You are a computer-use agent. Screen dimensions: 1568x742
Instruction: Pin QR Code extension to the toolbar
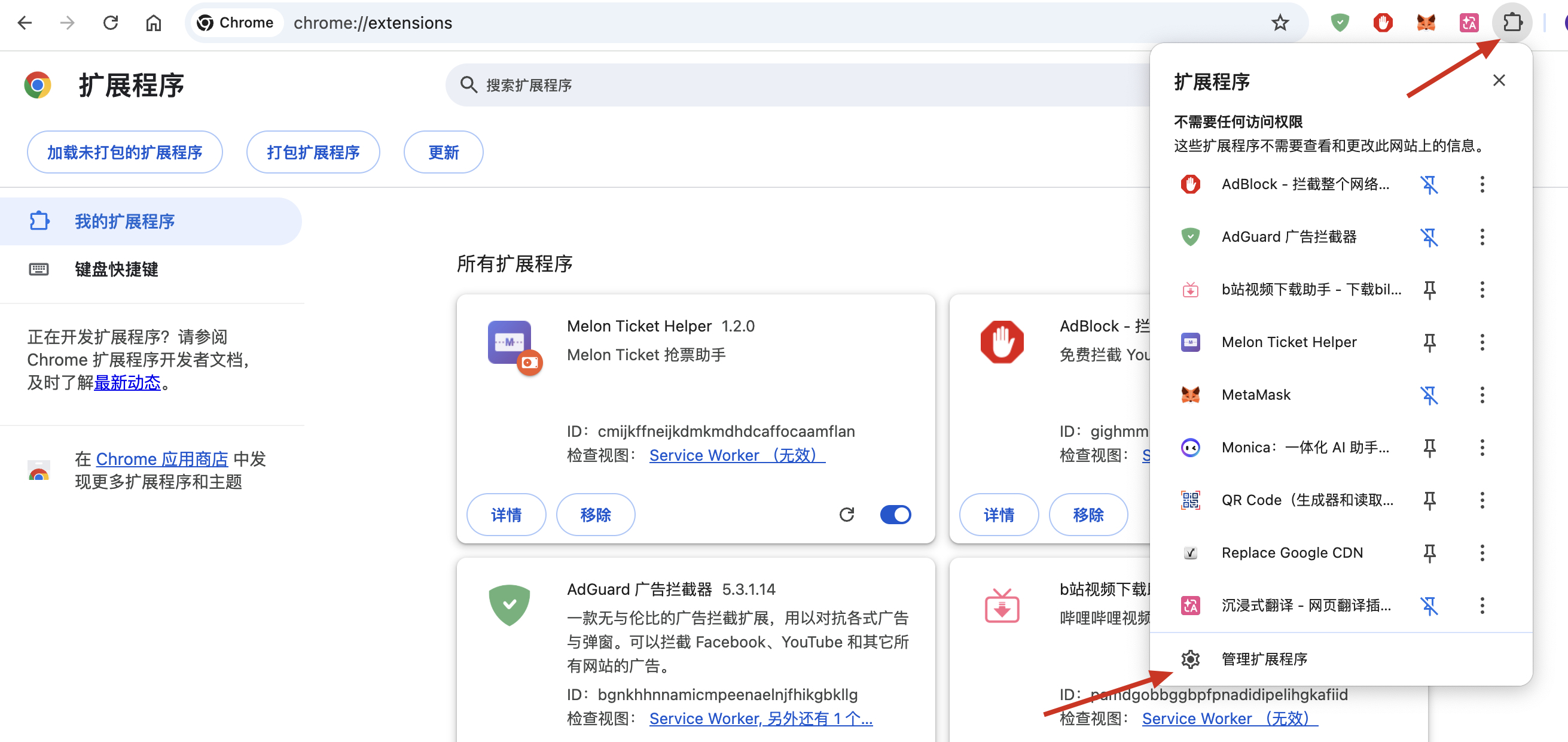click(1429, 500)
